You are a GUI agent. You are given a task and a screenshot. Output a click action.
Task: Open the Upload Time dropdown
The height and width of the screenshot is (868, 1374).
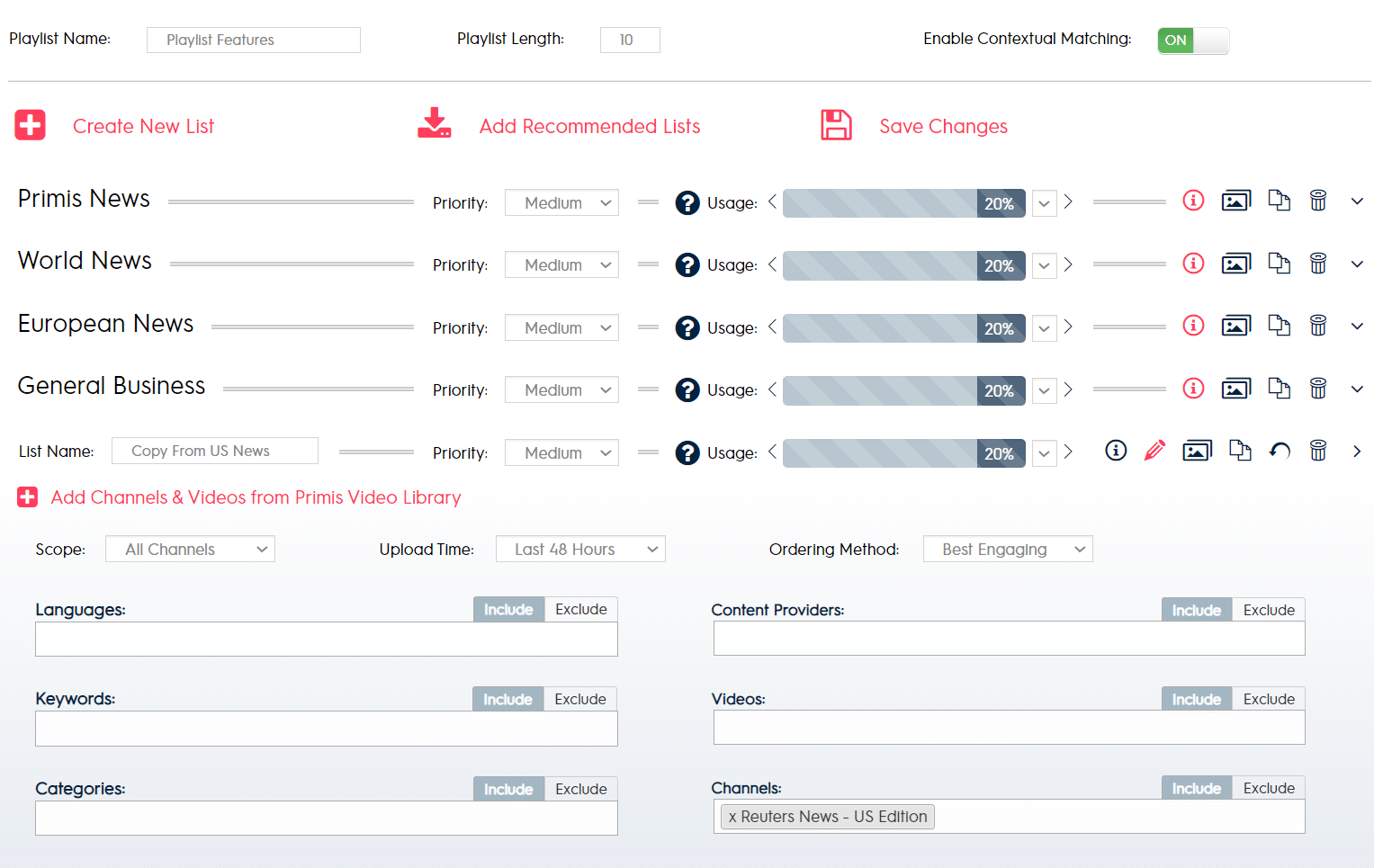580,550
